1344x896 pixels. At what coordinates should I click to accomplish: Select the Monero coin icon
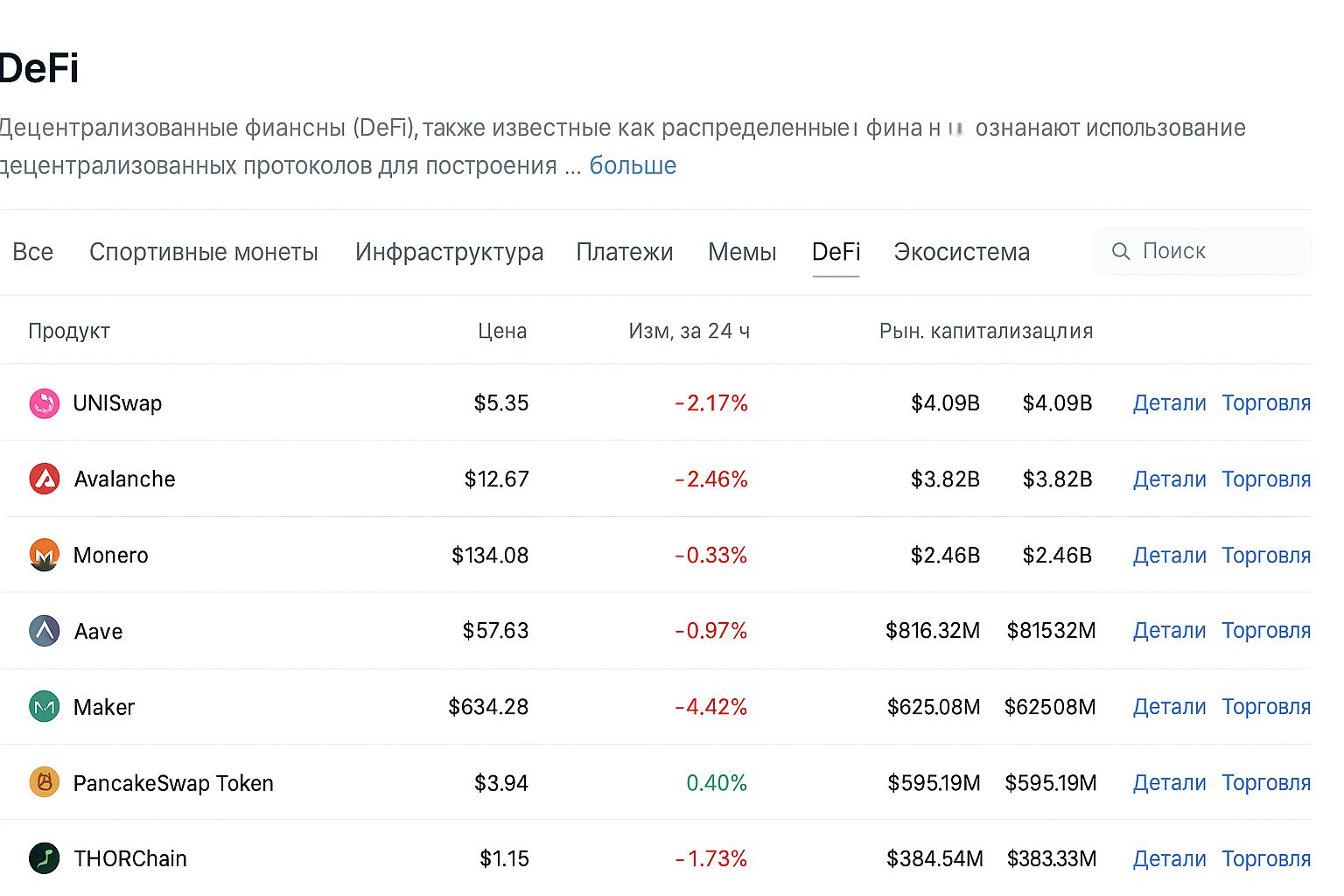click(44, 555)
